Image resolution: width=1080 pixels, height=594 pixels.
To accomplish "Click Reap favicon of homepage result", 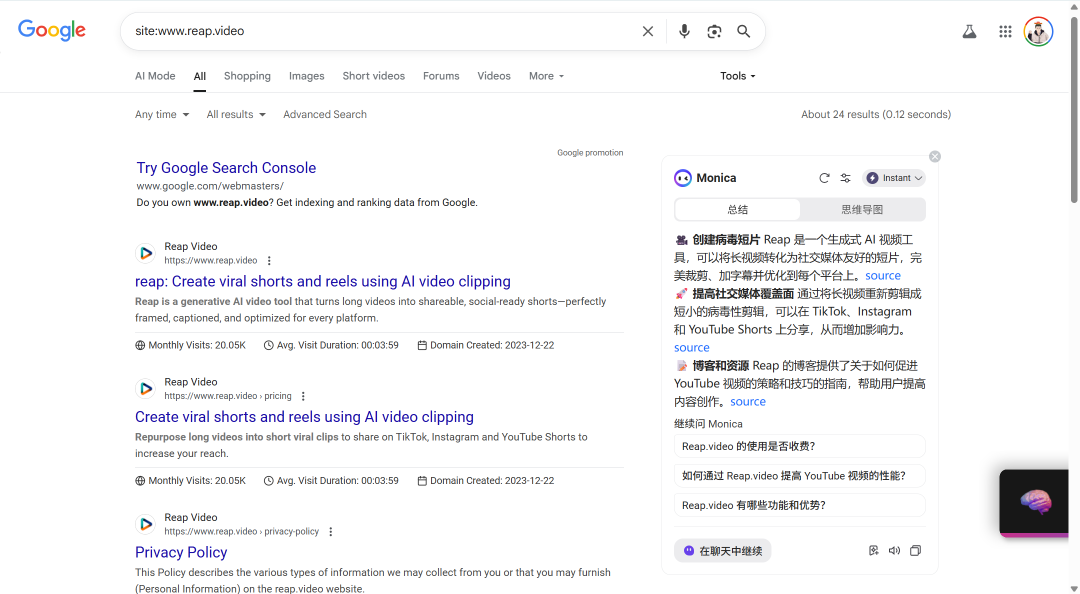I will tap(145, 253).
